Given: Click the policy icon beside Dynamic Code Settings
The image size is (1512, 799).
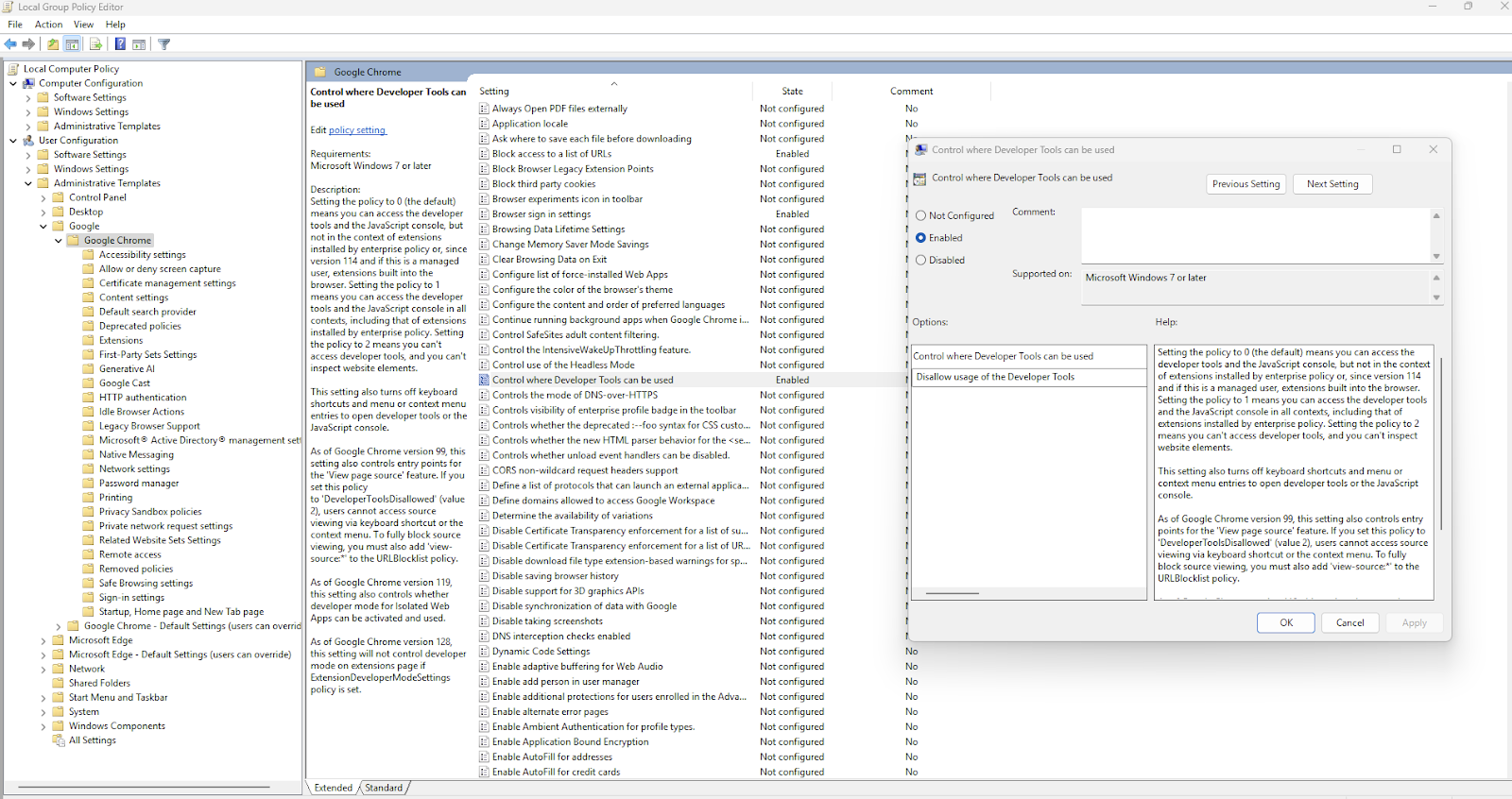Looking at the screenshot, I should [x=485, y=652].
